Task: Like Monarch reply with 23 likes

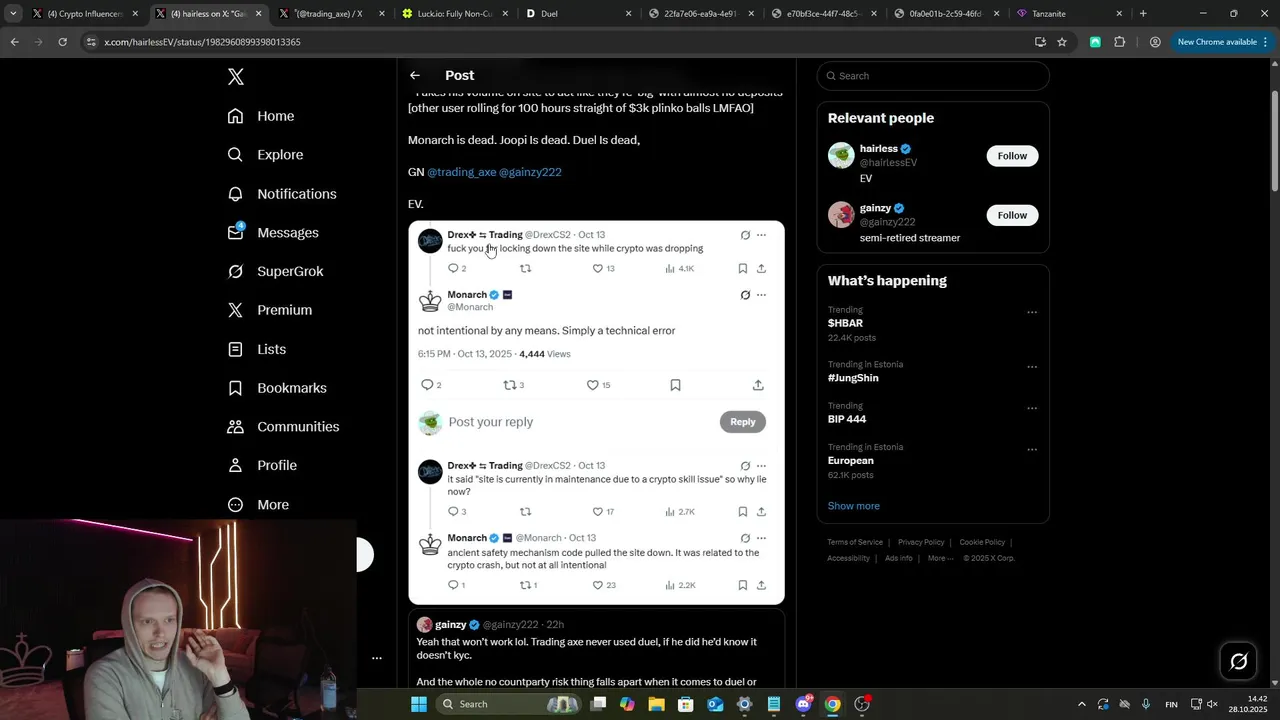Action: click(x=603, y=585)
